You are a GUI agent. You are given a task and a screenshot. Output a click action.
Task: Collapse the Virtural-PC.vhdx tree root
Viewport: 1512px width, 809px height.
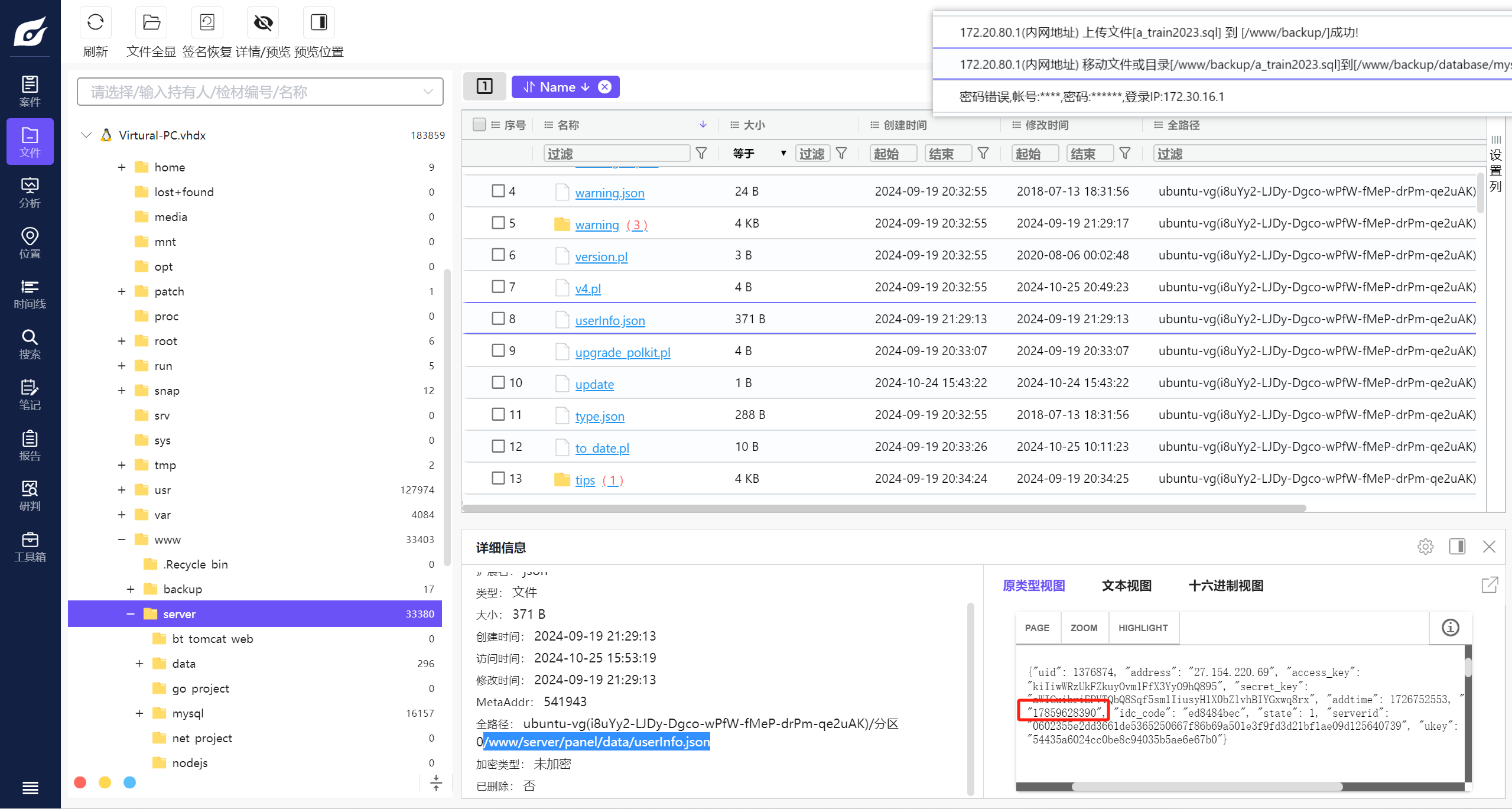pyautogui.click(x=86, y=135)
